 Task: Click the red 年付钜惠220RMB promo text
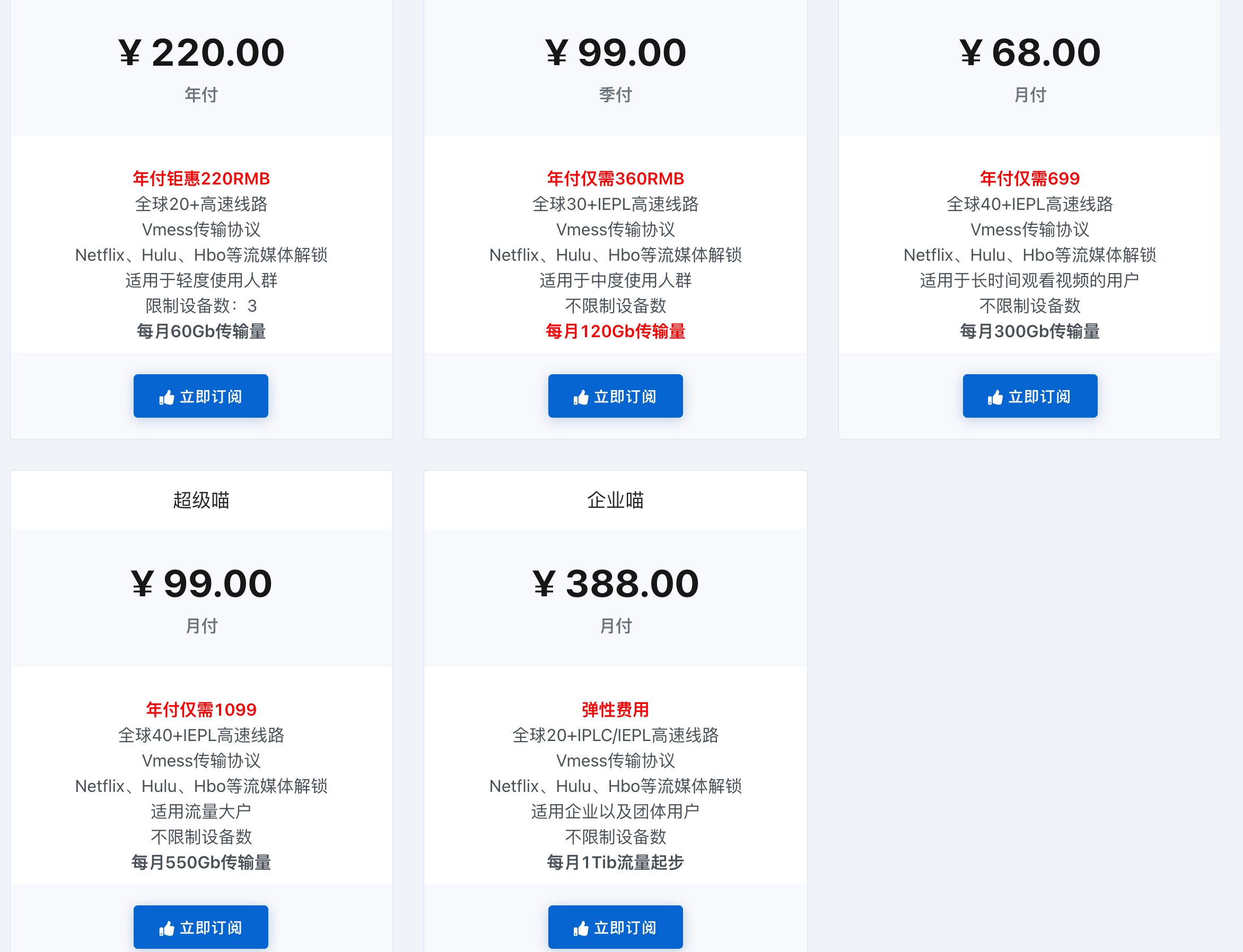[201, 179]
